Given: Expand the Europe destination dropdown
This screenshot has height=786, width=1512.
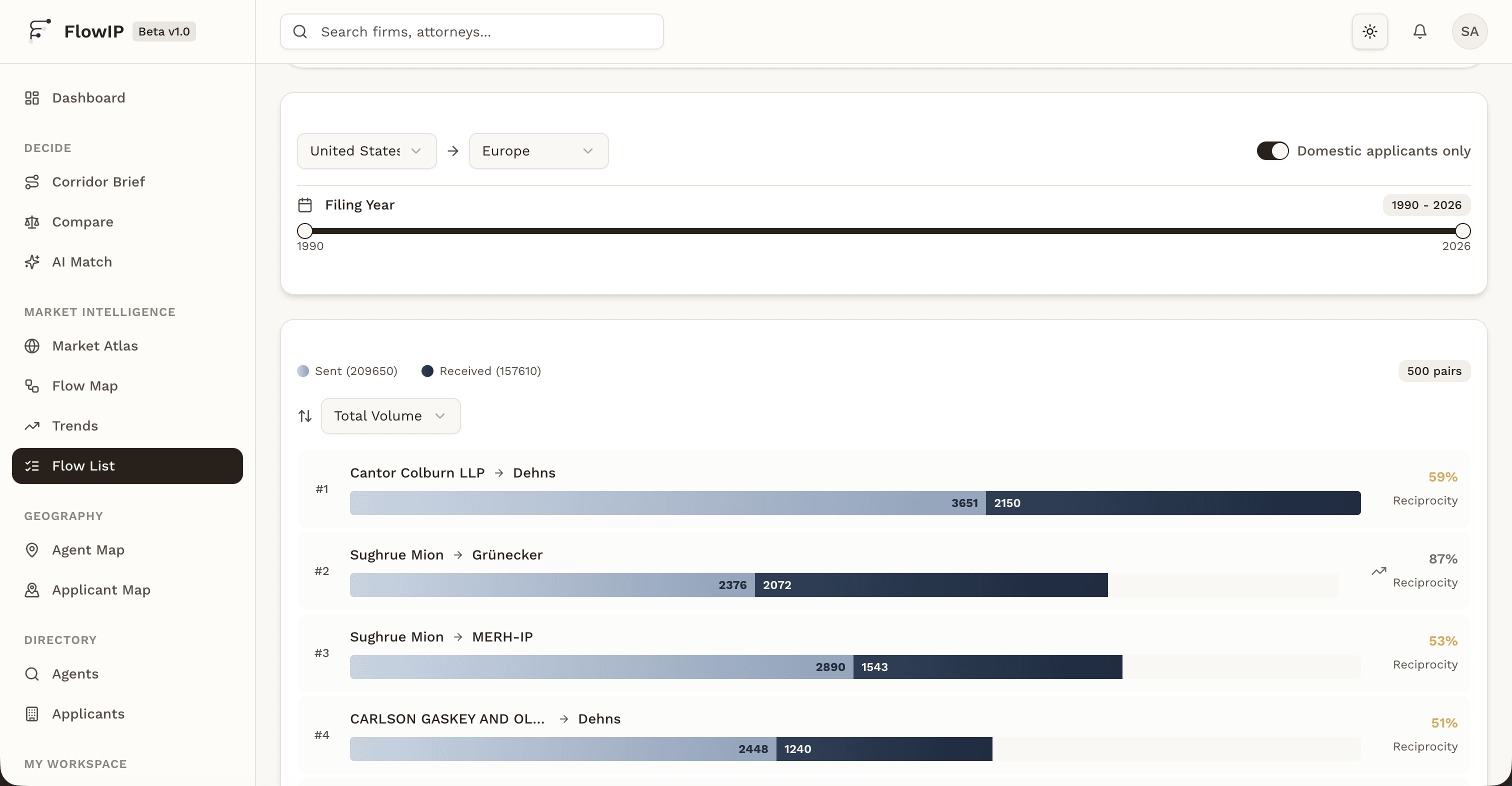Looking at the screenshot, I should 538,151.
